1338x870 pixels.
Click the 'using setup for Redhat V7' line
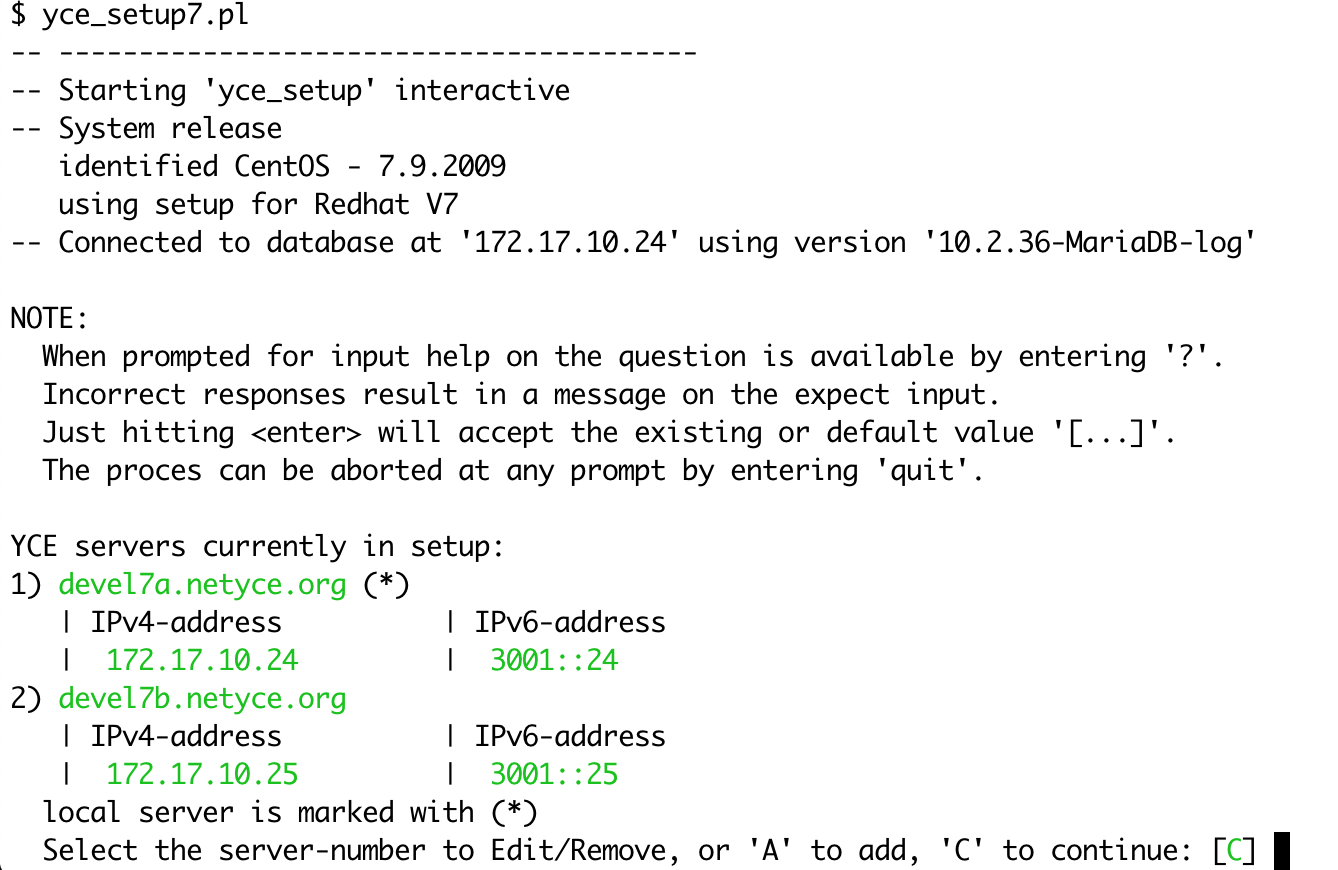click(258, 204)
